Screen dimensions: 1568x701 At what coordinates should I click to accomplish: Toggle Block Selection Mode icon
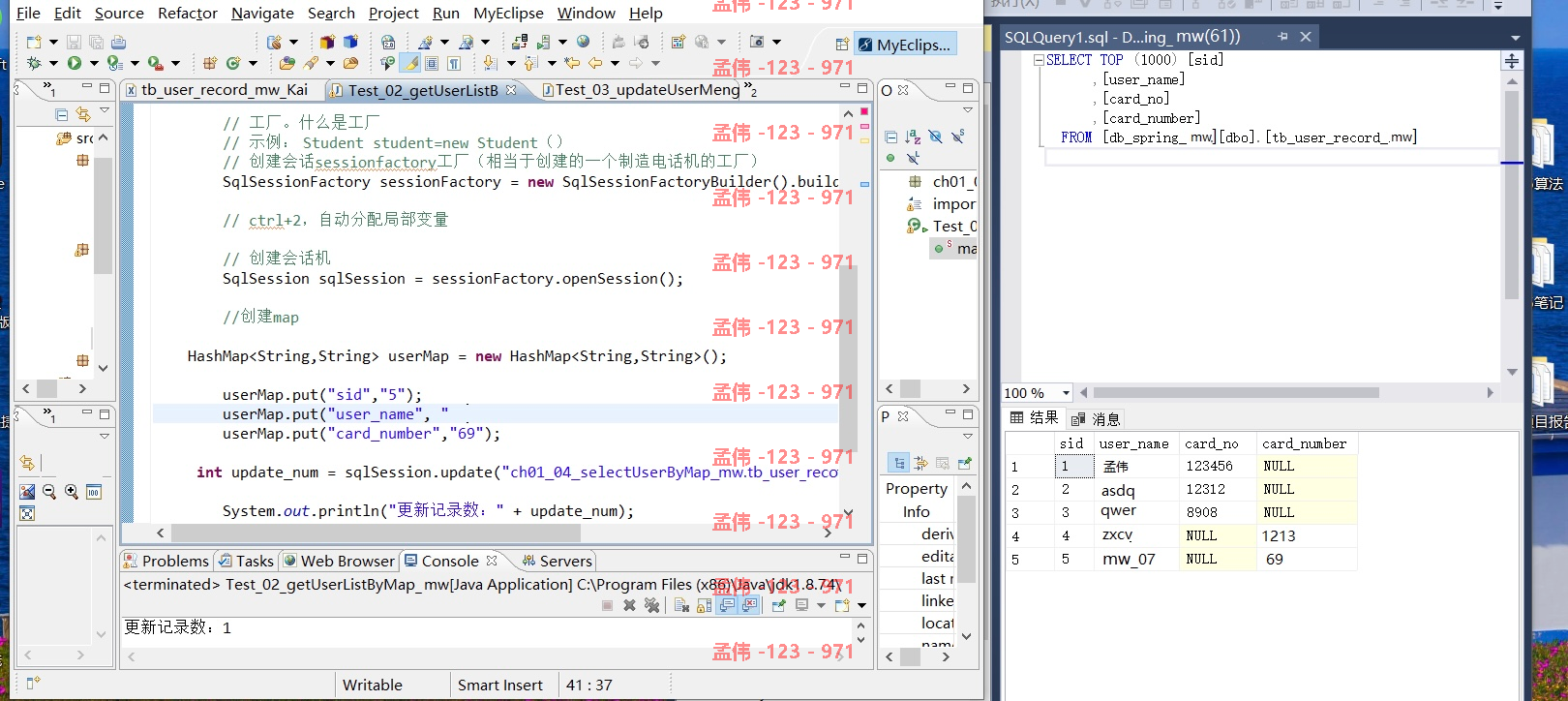point(432,63)
